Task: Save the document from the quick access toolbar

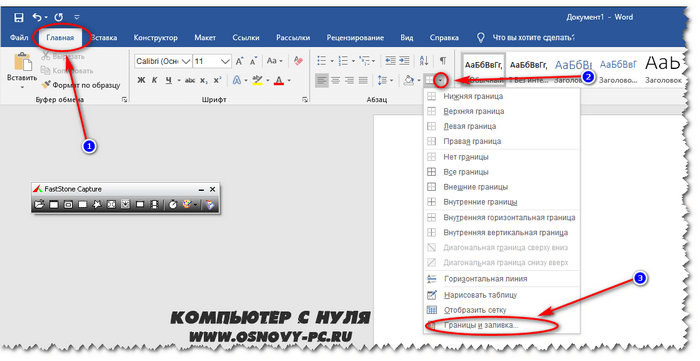Action: pyautogui.click(x=19, y=17)
